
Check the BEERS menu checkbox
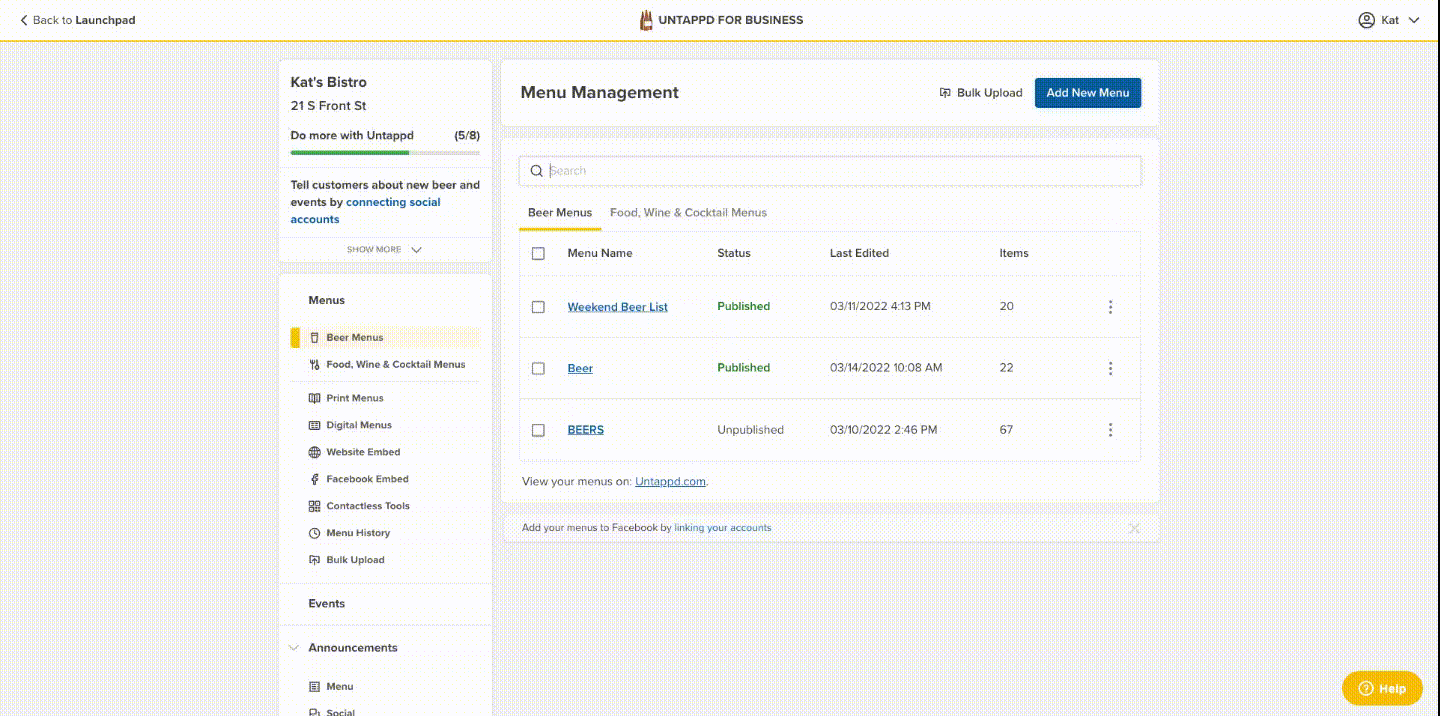(538, 430)
